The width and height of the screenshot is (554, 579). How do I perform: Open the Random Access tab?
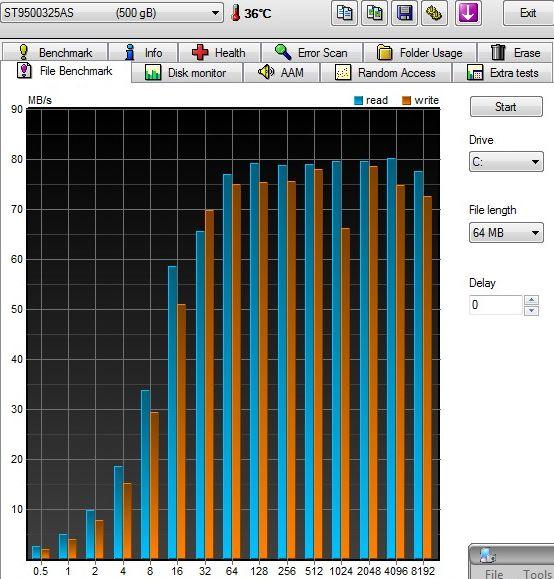[386, 72]
